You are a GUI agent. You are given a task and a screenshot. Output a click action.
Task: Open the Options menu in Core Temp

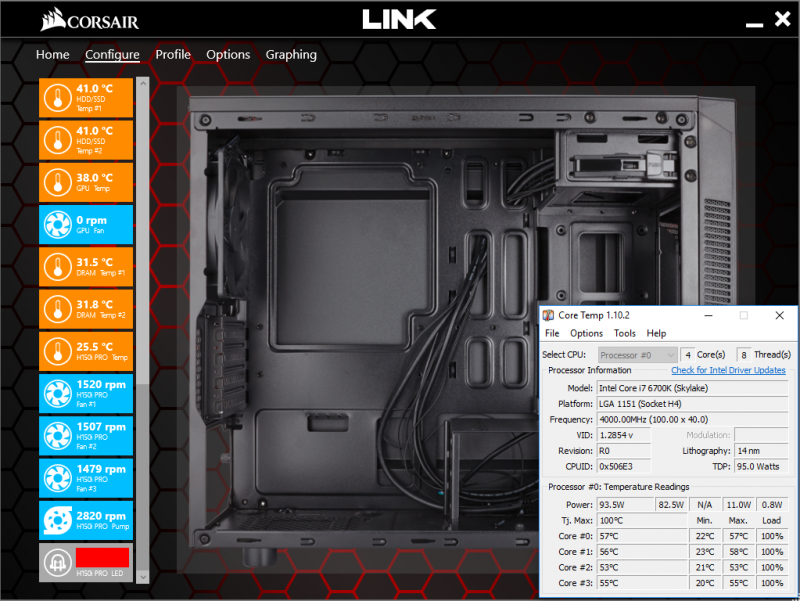pyautogui.click(x=586, y=333)
